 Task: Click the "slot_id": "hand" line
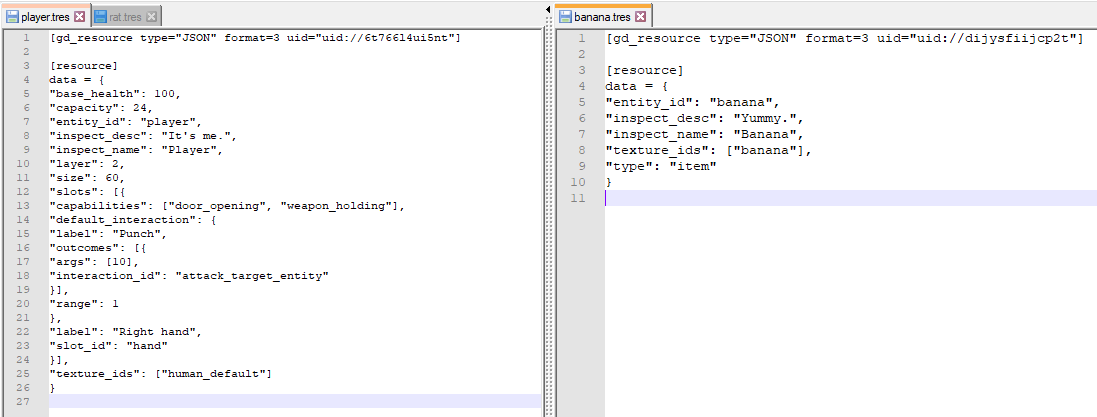pyautogui.click(x=108, y=346)
